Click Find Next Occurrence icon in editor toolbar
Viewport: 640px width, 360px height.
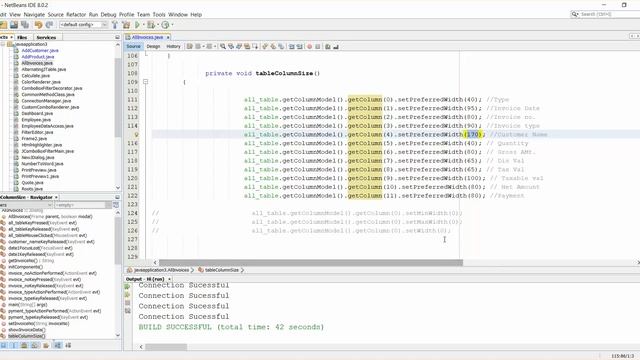click(x=239, y=47)
